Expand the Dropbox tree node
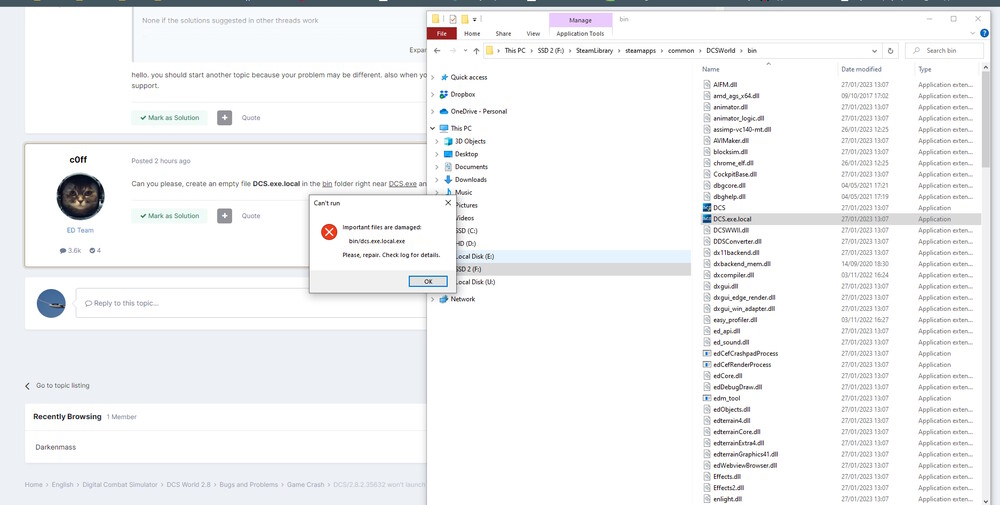 tap(433, 94)
